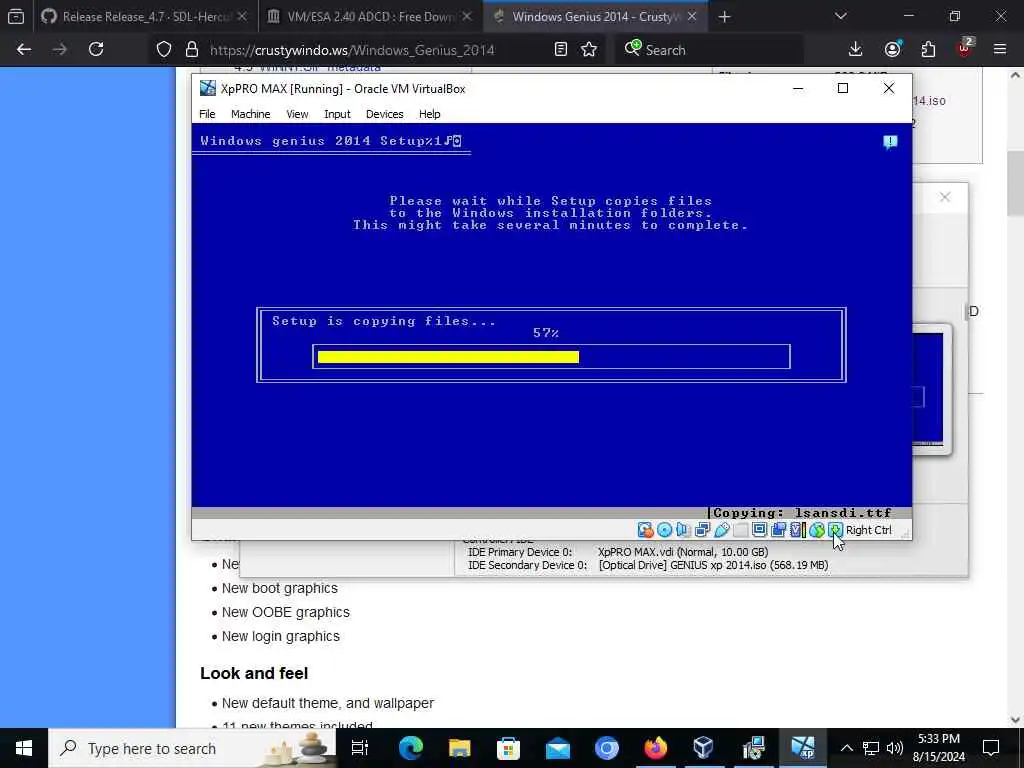Launch Microsoft Edge from the taskbar
Image resolution: width=1024 pixels, height=768 pixels.
(x=411, y=748)
